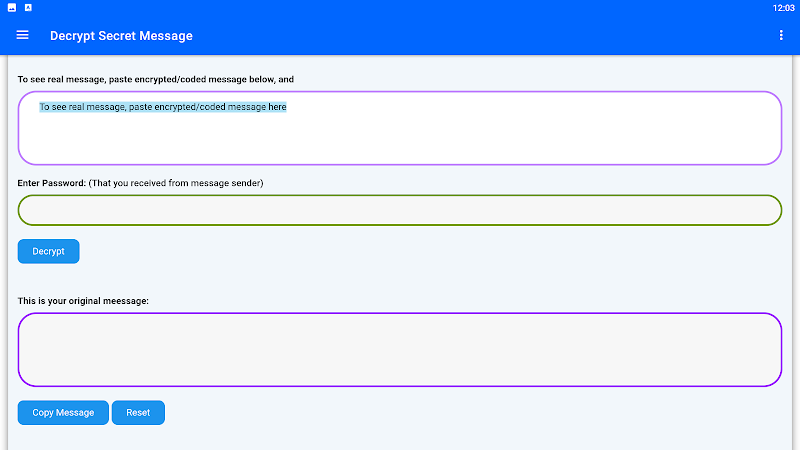Click the 12:03 clock in status bar
Image resolution: width=800 pixels, height=450 pixels.
click(x=784, y=8)
